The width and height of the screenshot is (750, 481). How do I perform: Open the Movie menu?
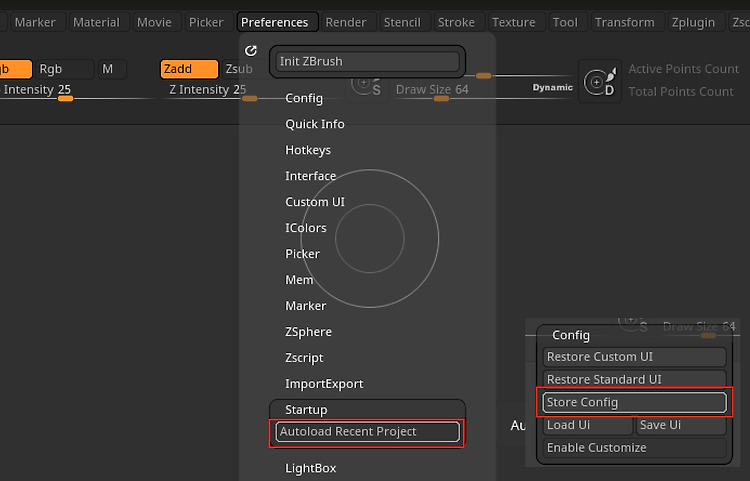point(154,22)
